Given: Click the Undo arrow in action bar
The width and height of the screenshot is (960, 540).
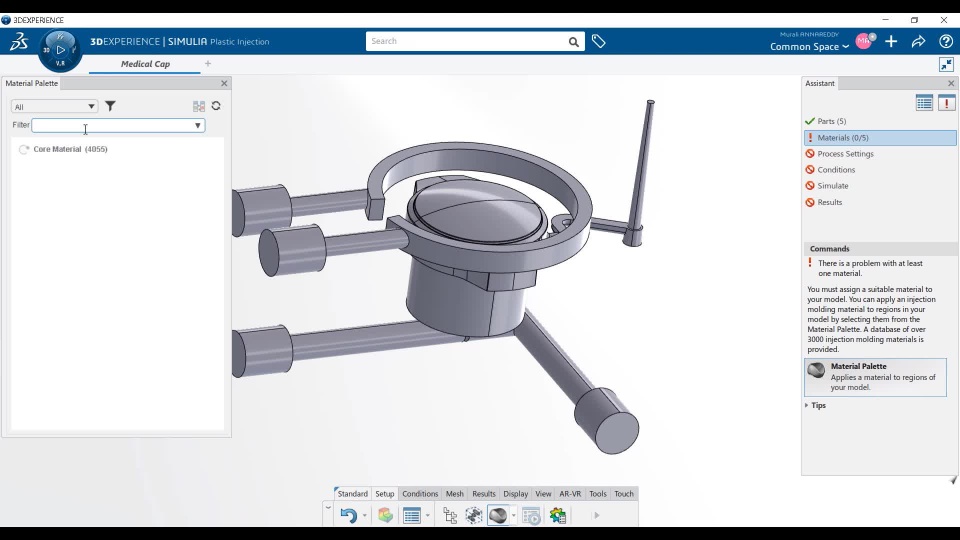Looking at the screenshot, I should (x=348, y=516).
